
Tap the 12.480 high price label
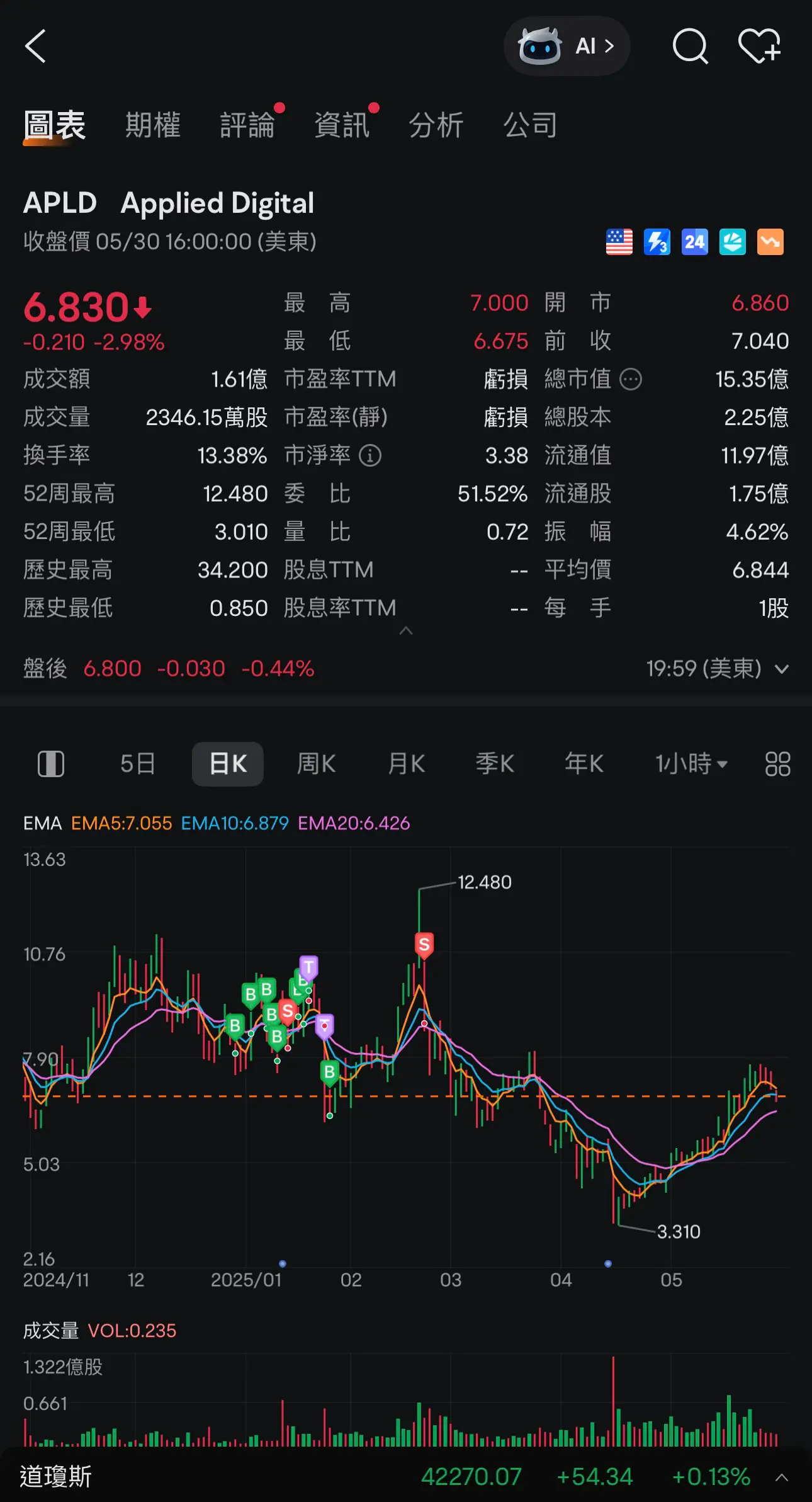[484, 882]
